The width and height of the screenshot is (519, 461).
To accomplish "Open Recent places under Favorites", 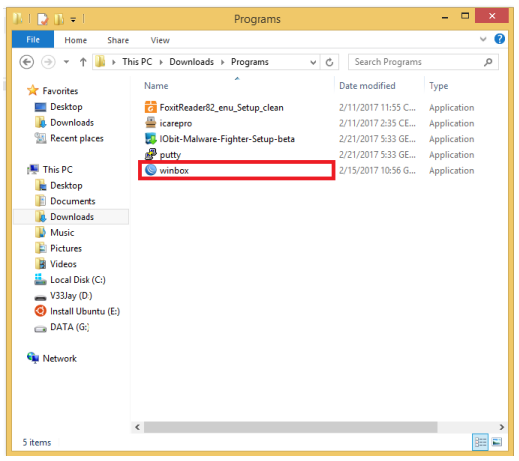I will tap(69, 138).
